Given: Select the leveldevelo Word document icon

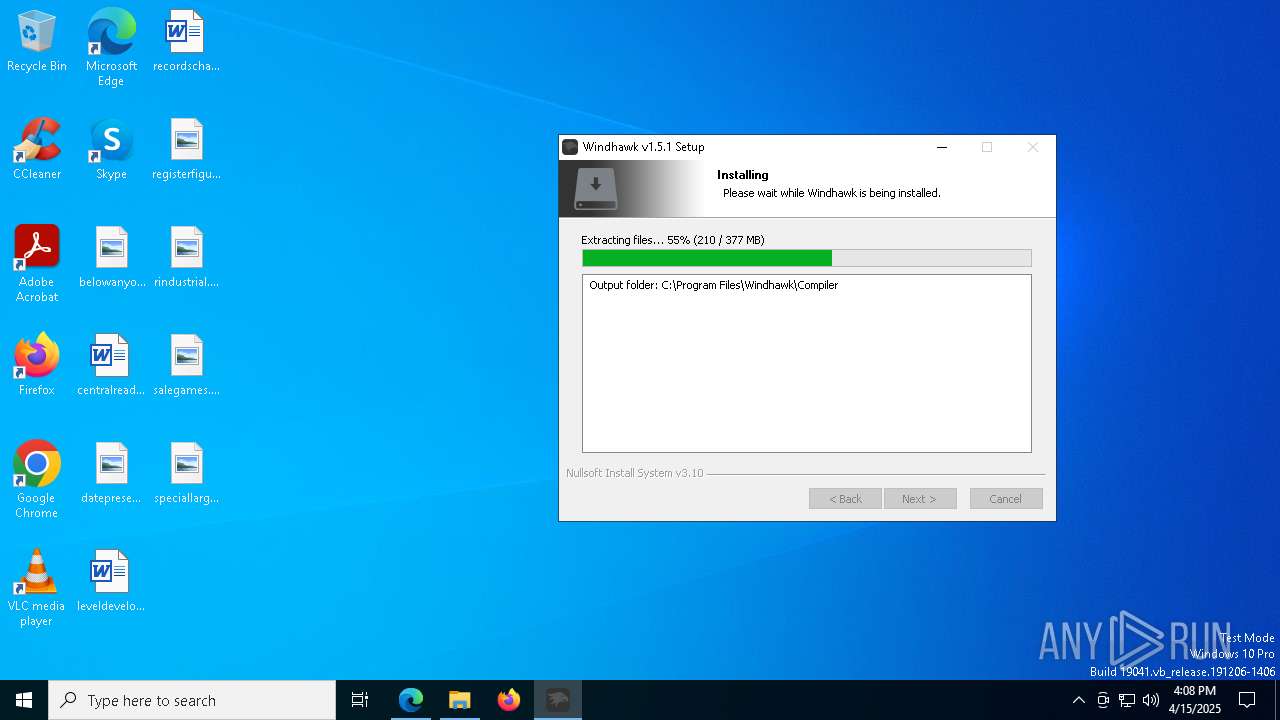Looking at the screenshot, I should [111, 582].
